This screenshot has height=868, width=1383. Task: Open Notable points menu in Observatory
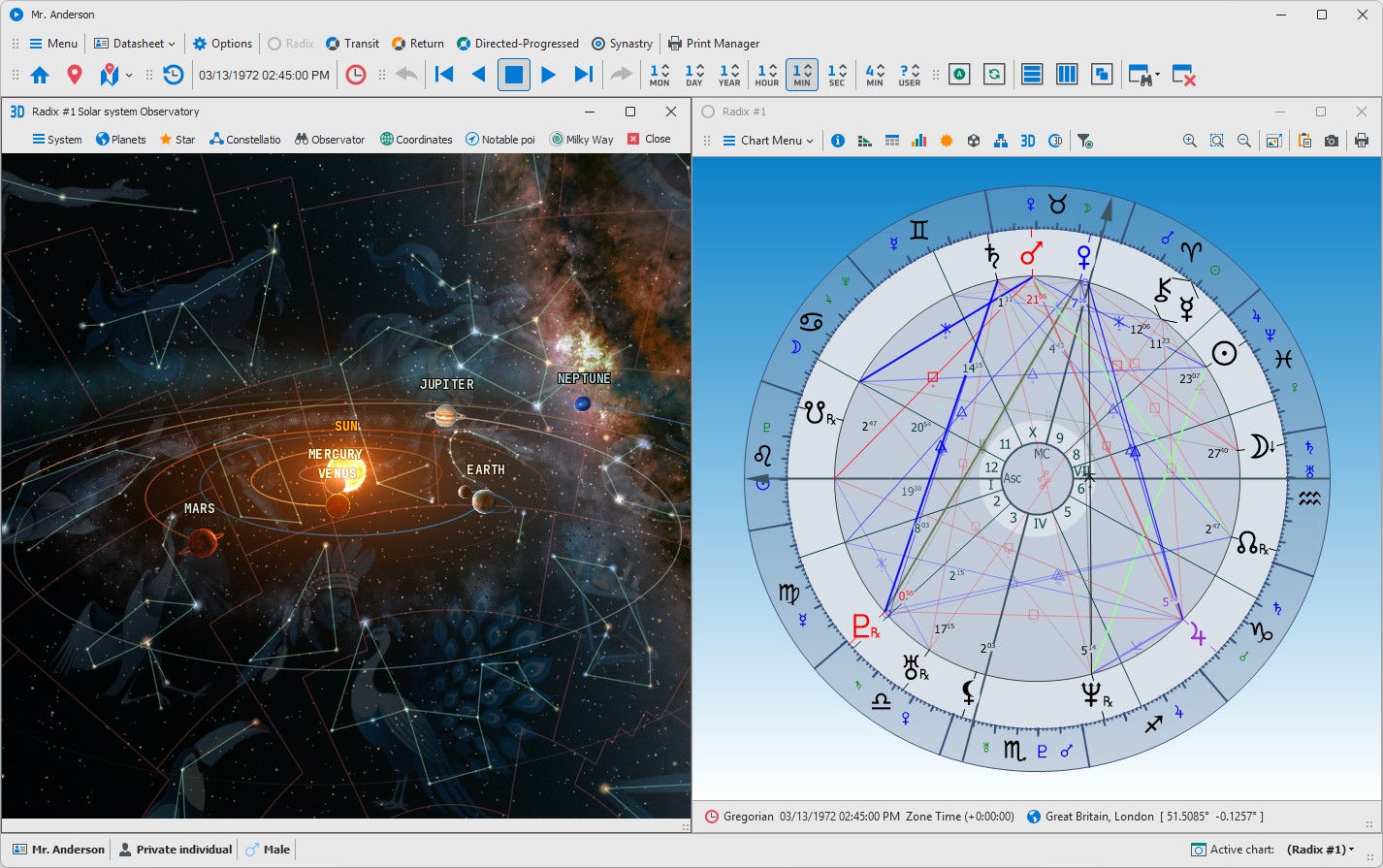500,139
